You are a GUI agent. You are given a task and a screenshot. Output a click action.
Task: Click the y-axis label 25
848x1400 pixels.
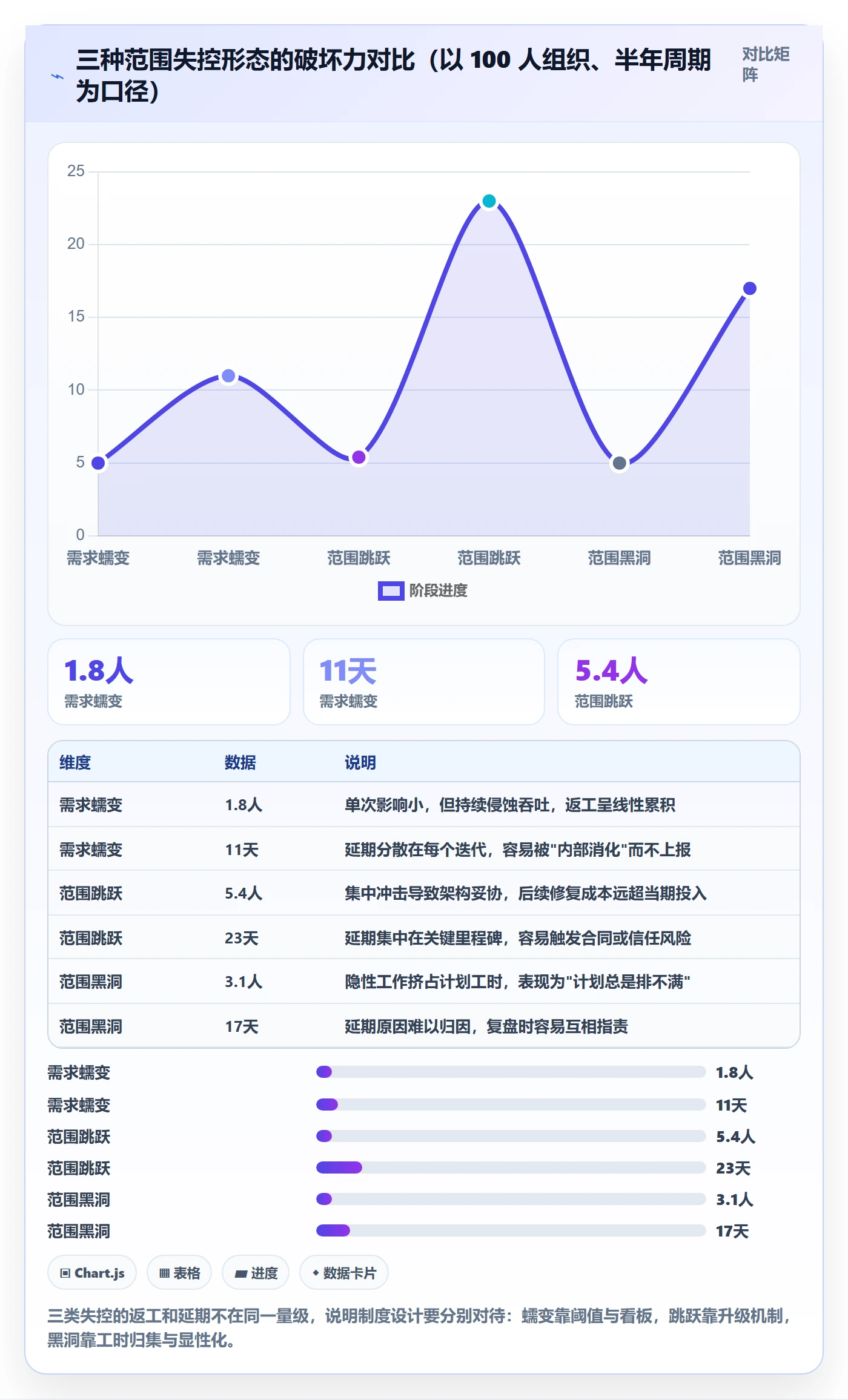[76, 171]
